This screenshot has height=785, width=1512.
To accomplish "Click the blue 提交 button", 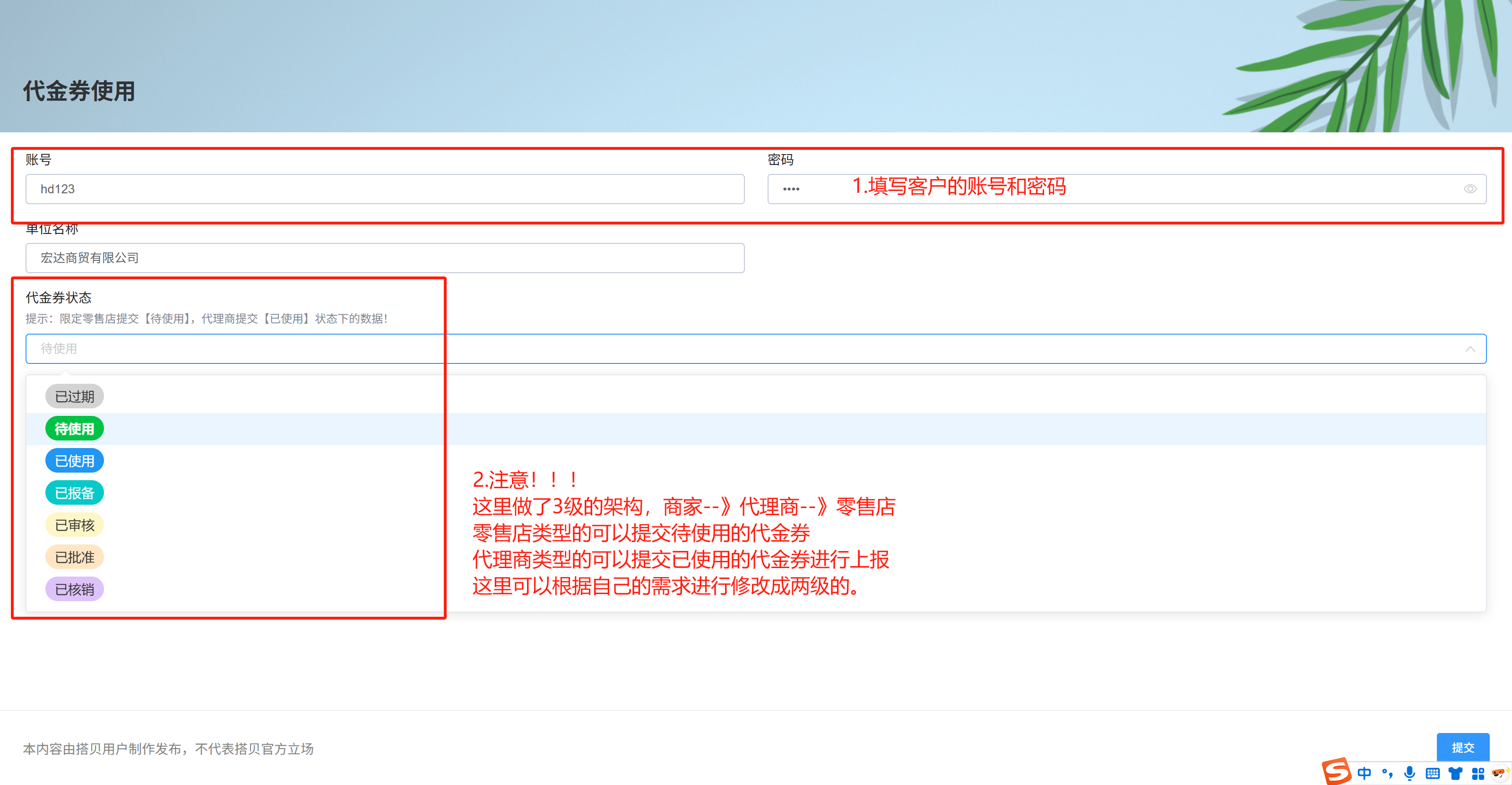I will (x=1462, y=747).
